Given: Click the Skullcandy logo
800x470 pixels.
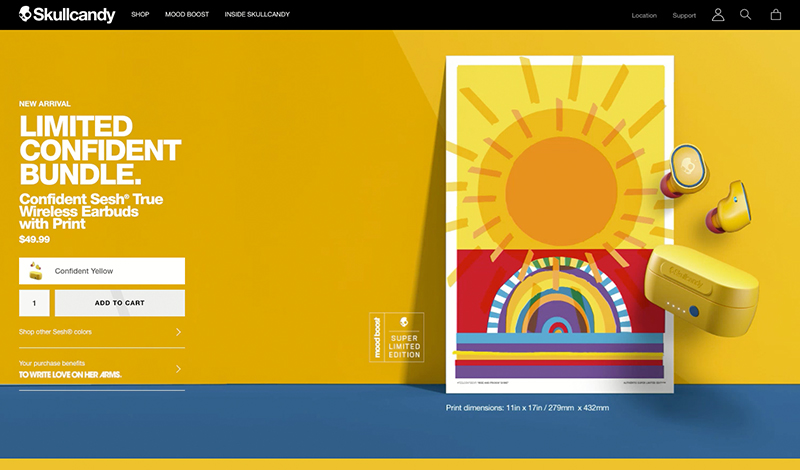Looking at the screenshot, I should (67, 14).
